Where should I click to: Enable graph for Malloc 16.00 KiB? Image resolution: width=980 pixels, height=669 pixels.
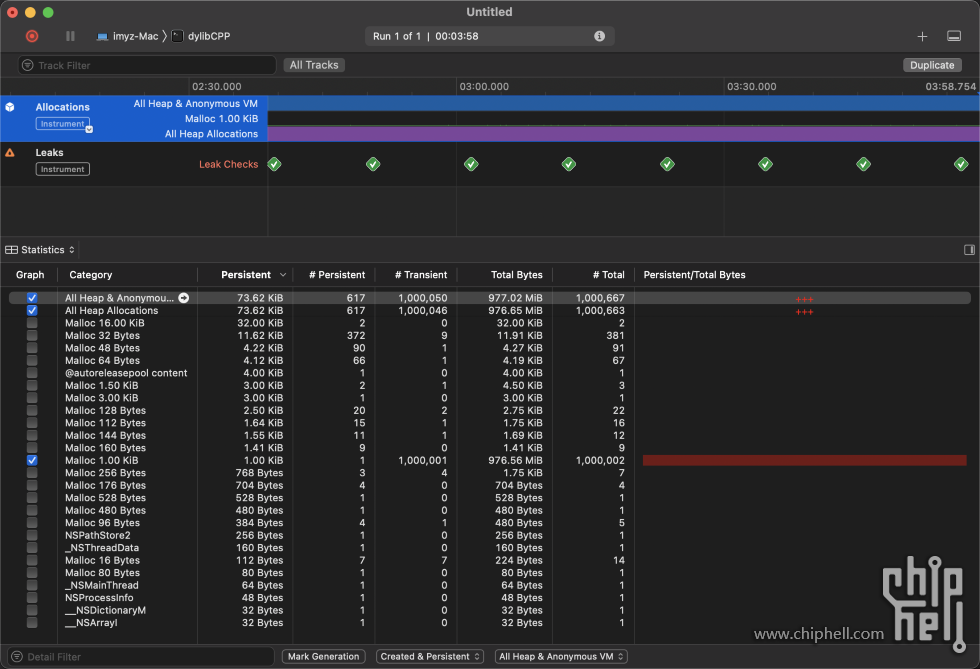[x=32, y=323]
